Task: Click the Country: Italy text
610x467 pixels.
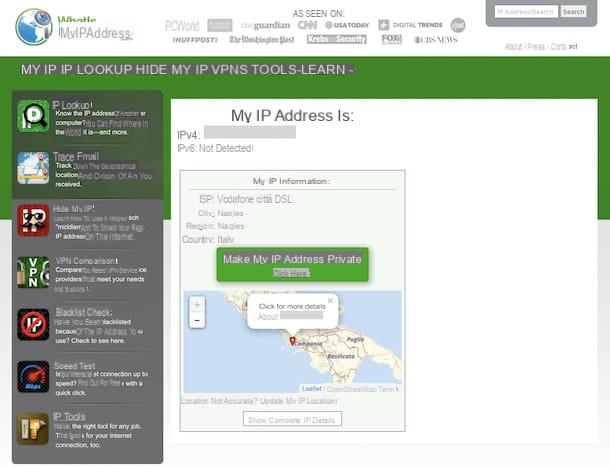Action: 209,239
